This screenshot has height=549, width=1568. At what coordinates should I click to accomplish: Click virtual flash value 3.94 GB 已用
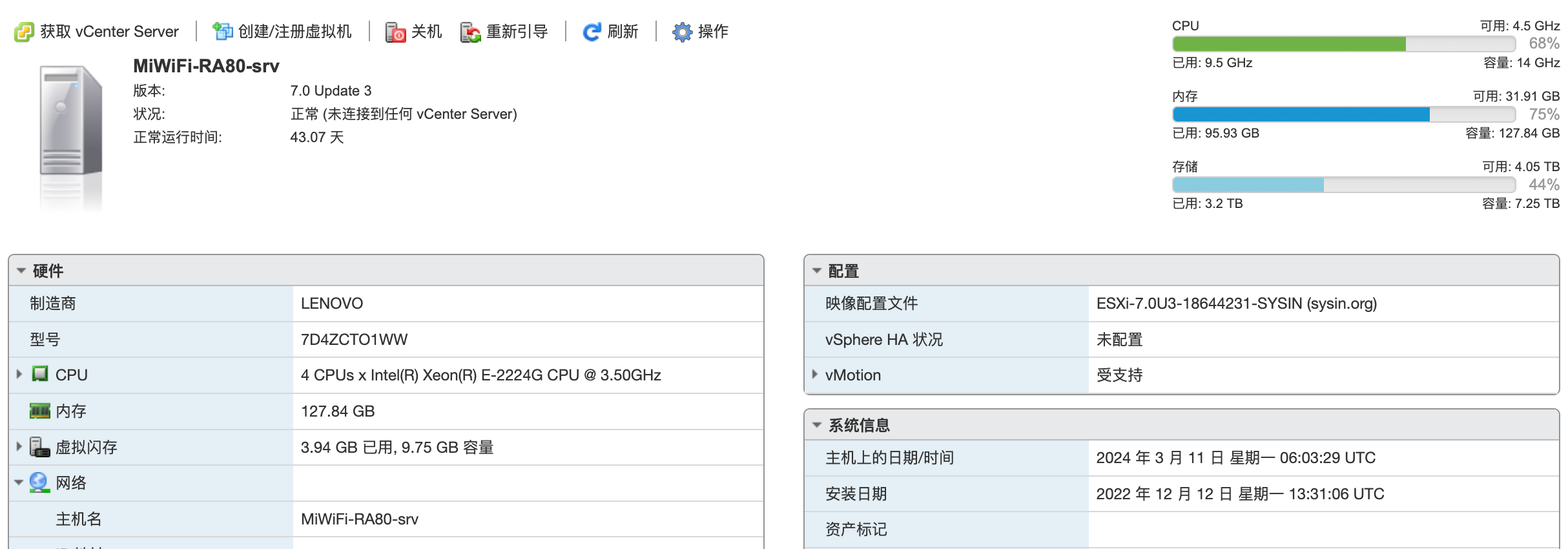tap(346, 448)
